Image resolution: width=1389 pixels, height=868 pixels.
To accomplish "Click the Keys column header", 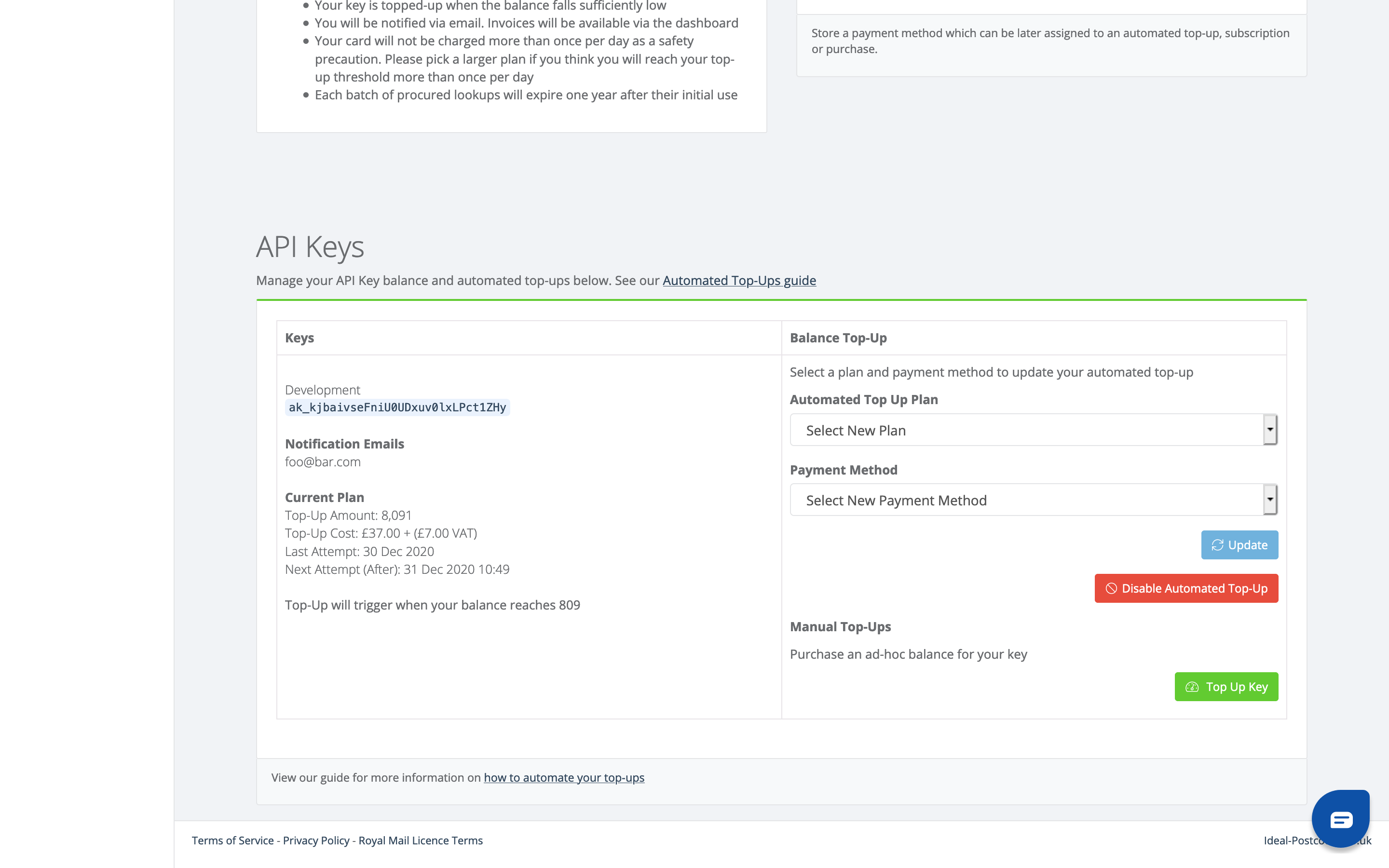I will click(300, 338).
